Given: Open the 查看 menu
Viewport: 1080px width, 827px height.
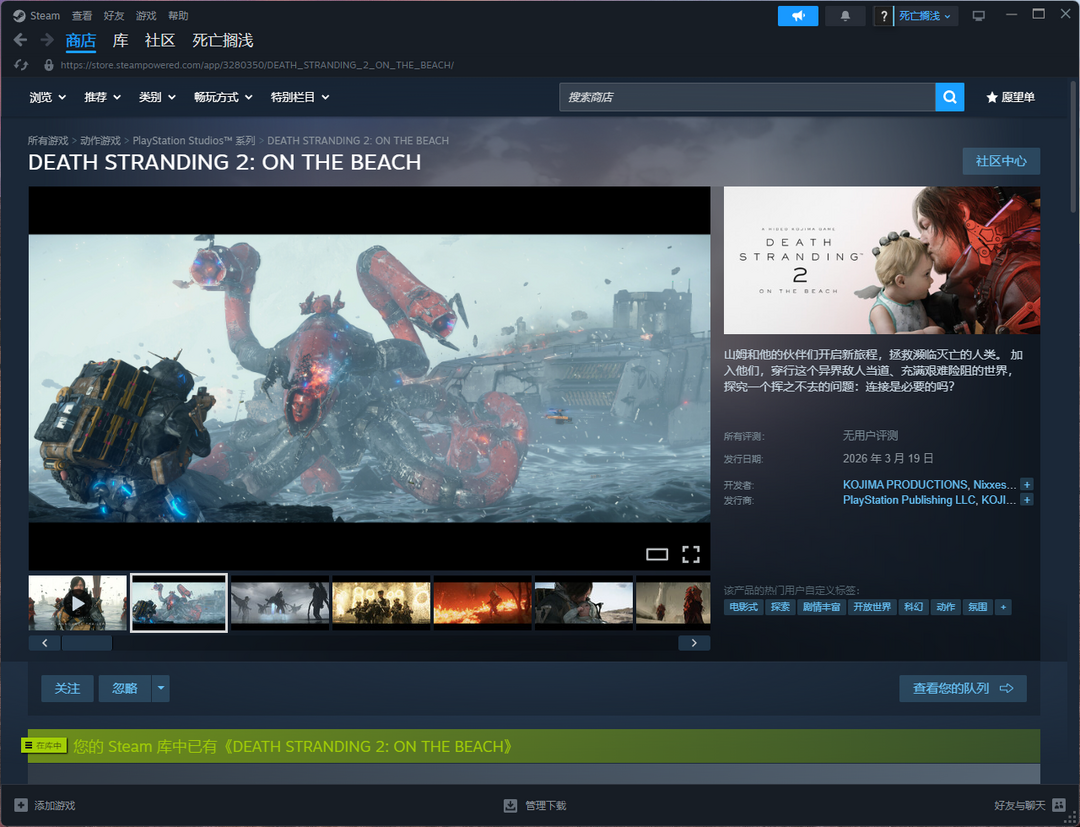Looking at the screenshot, I should tap(82, 16).
